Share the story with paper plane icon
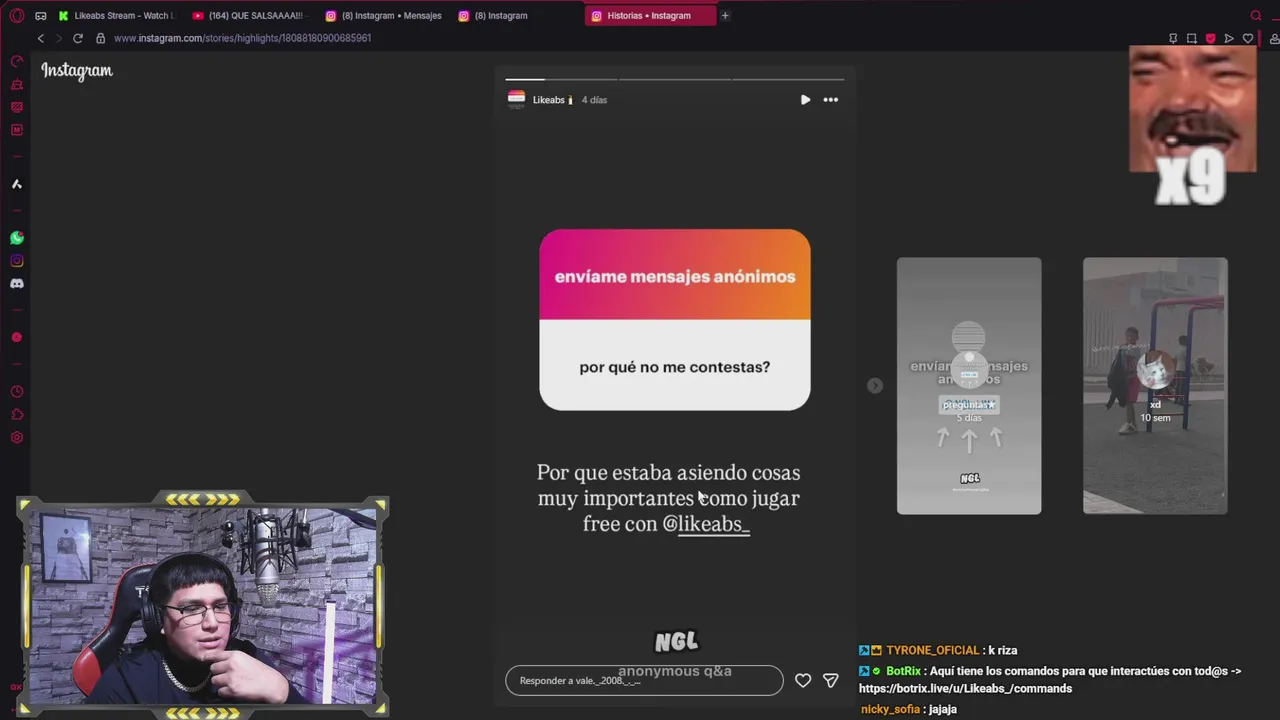 [x=831, y=681]
